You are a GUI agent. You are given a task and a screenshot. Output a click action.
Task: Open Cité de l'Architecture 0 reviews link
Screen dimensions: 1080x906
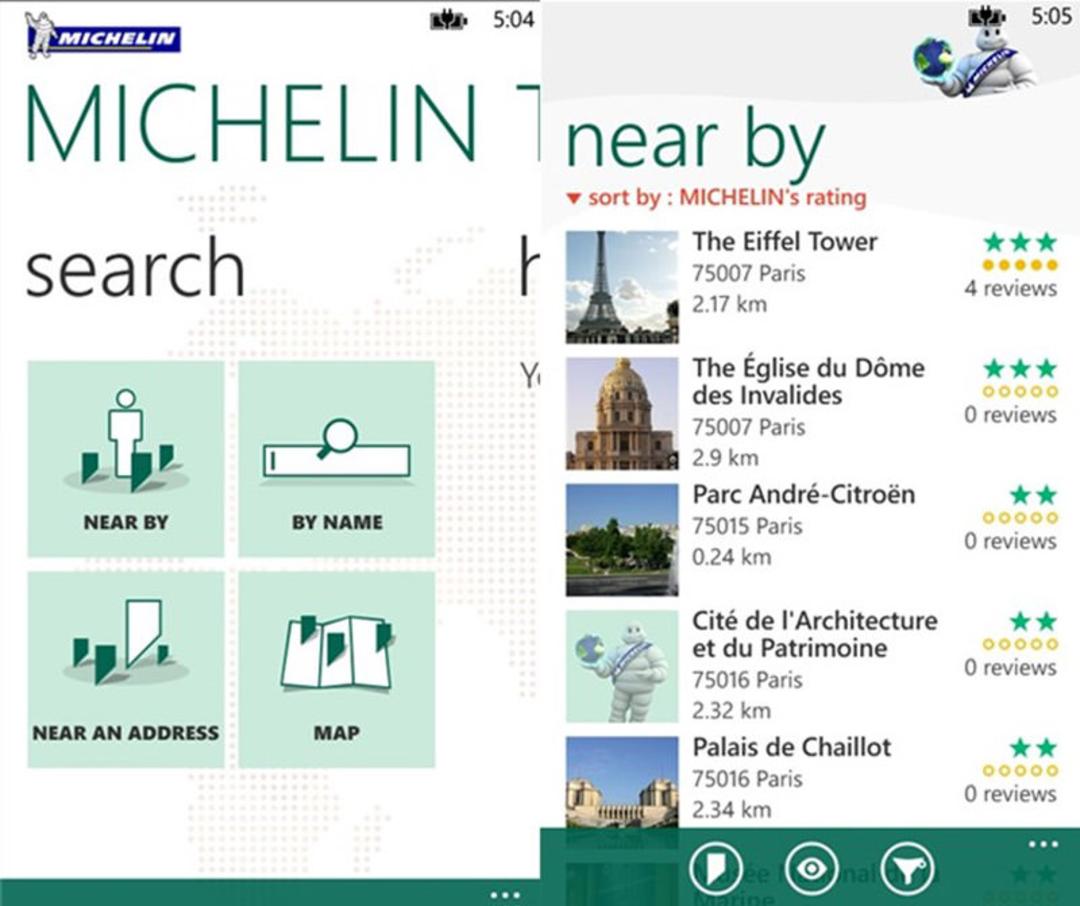pos(1010,667)
